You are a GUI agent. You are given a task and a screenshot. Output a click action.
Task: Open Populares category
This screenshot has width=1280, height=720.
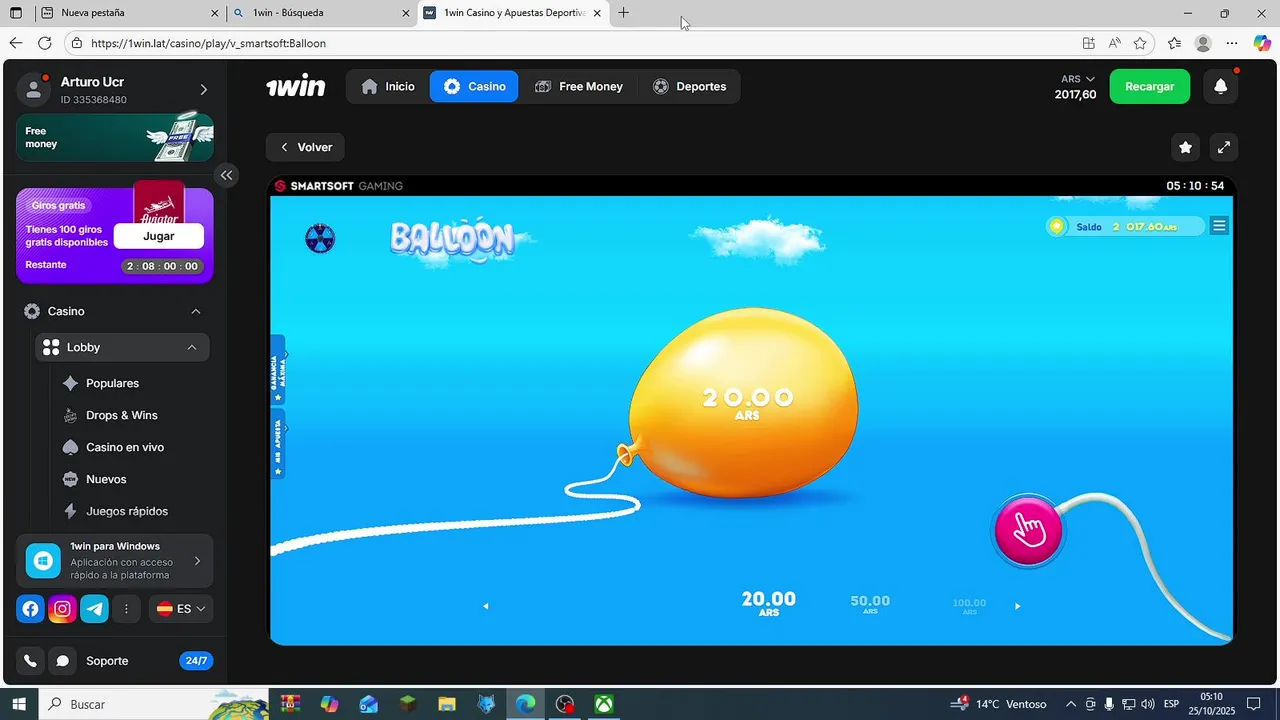click(112, 383)
